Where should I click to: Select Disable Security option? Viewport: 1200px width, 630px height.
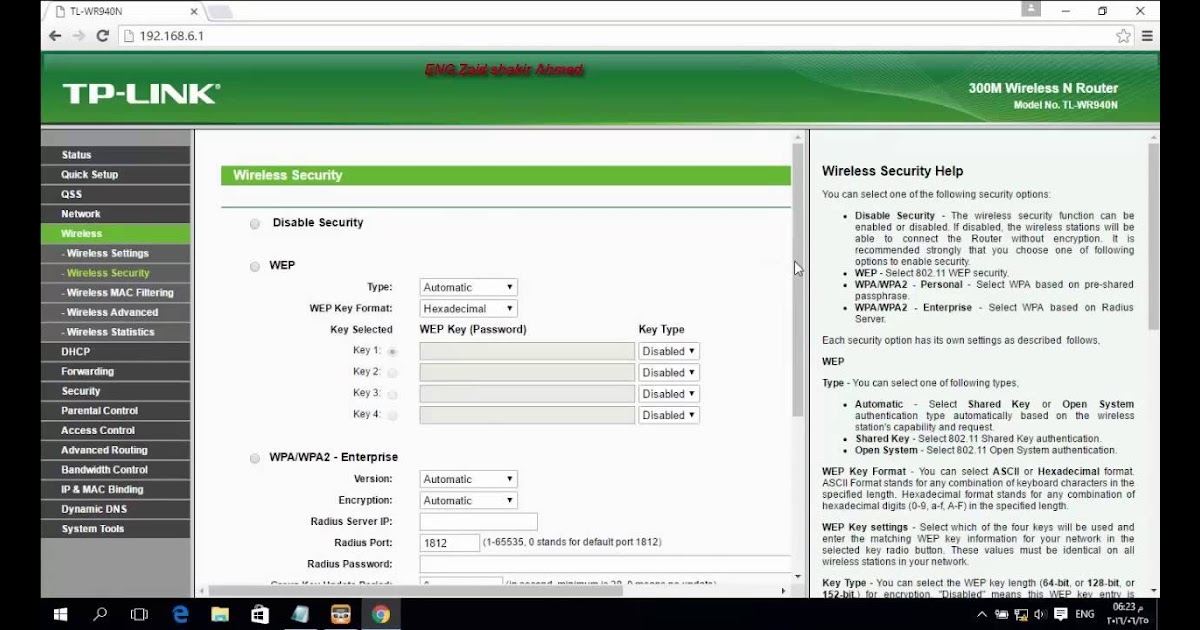tap(255, 224)
